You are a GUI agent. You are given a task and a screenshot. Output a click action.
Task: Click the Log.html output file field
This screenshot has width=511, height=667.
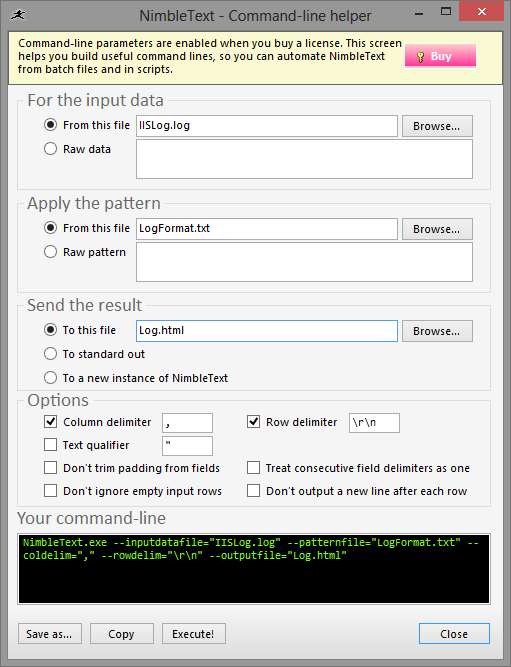(x=267, y=331)
